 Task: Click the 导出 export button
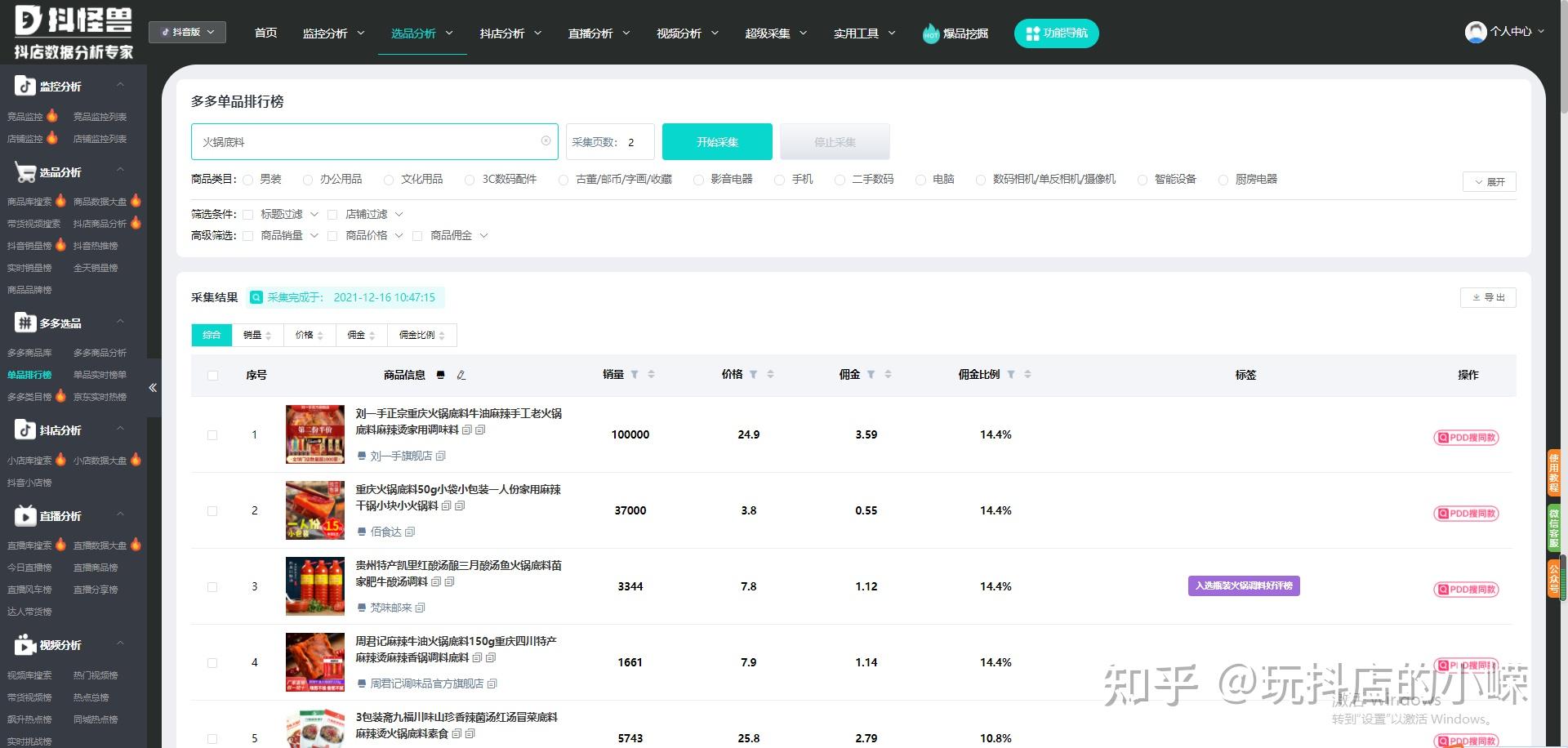1488,297
